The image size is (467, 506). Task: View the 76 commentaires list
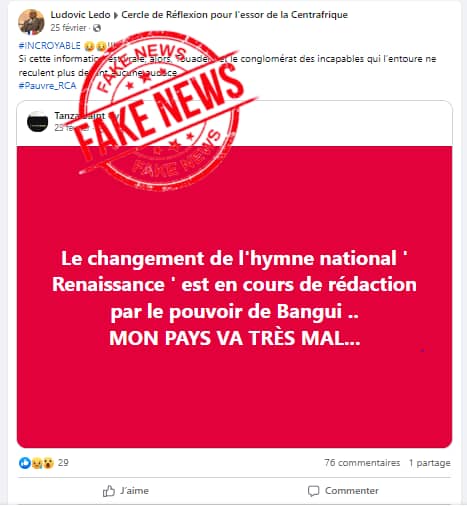click(x=362, y=463)
